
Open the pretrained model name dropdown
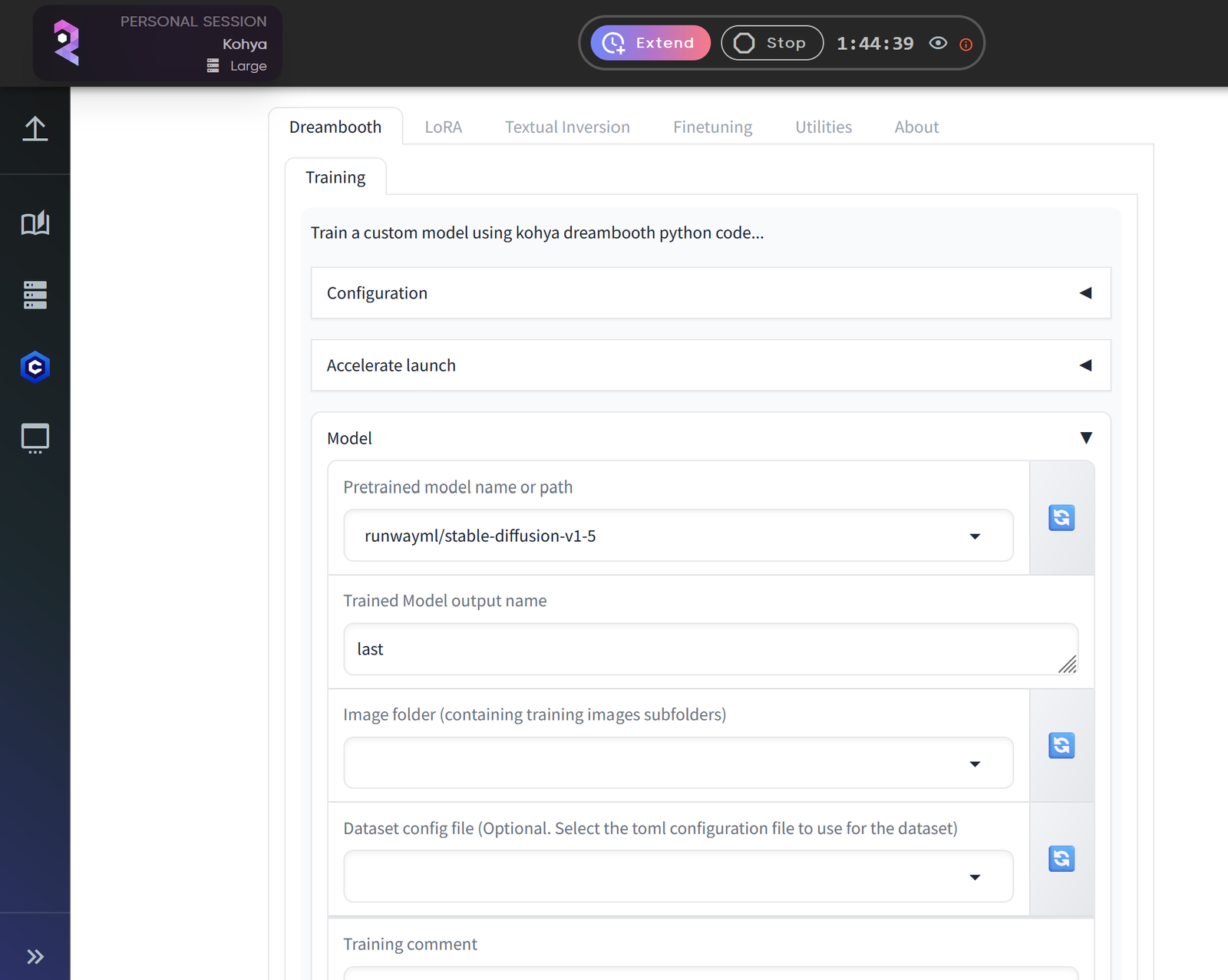click(x=678, y=536)
